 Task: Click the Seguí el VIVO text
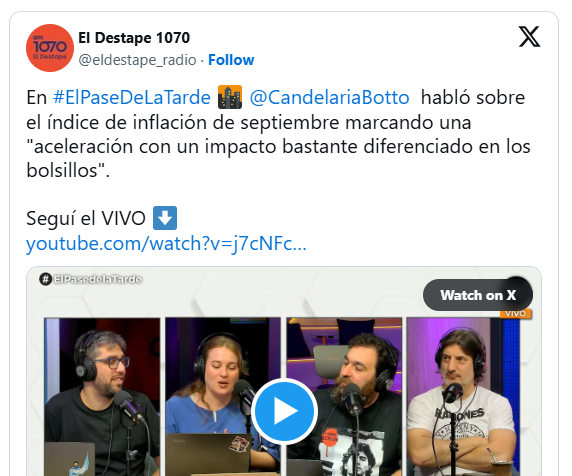click(86, 218)
